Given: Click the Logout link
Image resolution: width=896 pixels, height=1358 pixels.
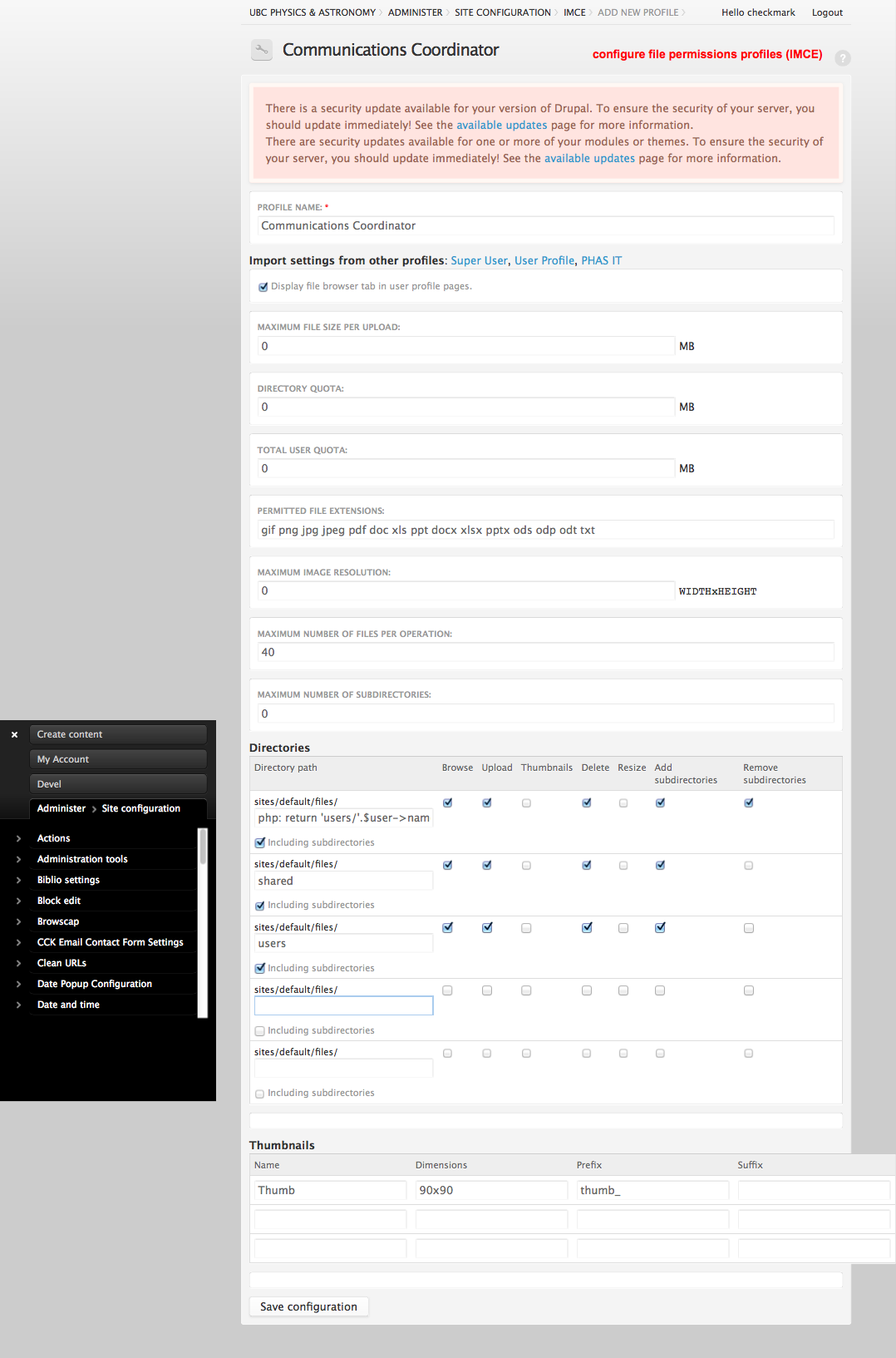Looking at the screenshot, I should pyautogui.click(x=827, y=12).
